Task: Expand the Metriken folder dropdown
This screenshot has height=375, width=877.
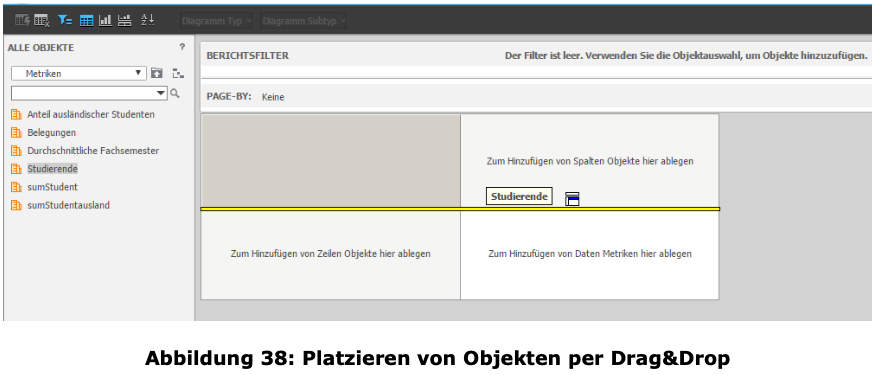Action: [79, 73]
